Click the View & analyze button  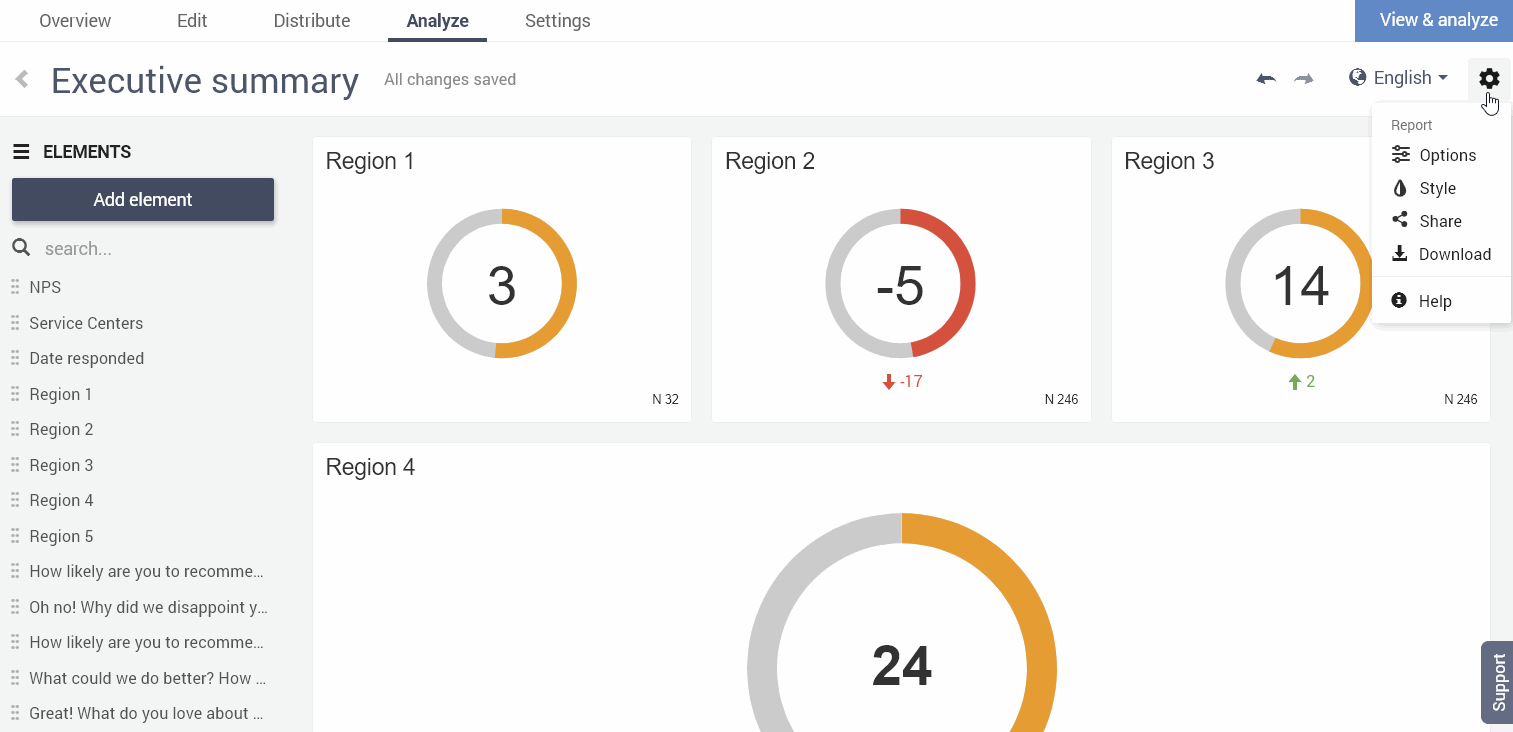click(1434, 20)
